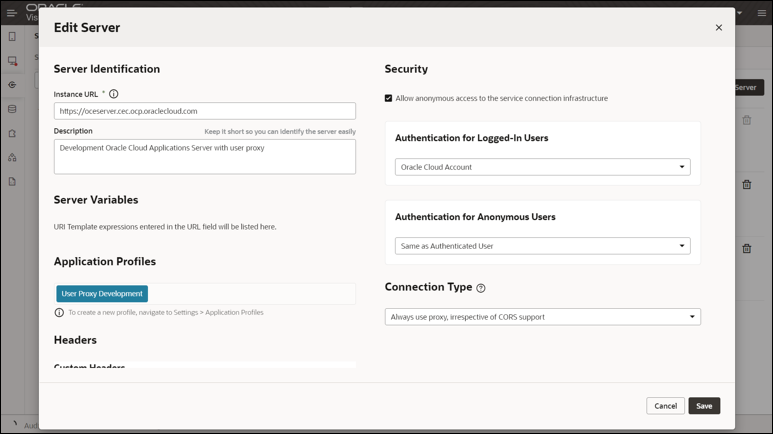Click 'Keep it short' description hint text
Screen dimensions: 773x434
tap(280, 132)
